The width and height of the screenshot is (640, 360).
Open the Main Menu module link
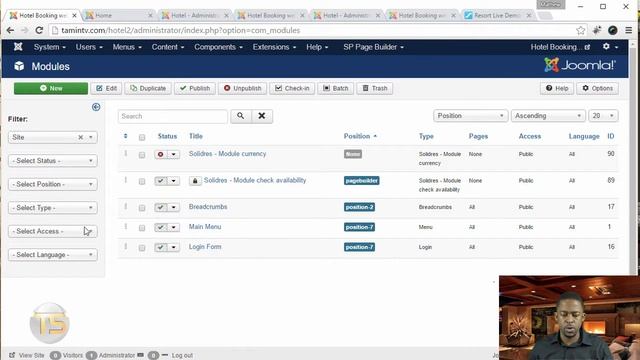tap(205, 227)
